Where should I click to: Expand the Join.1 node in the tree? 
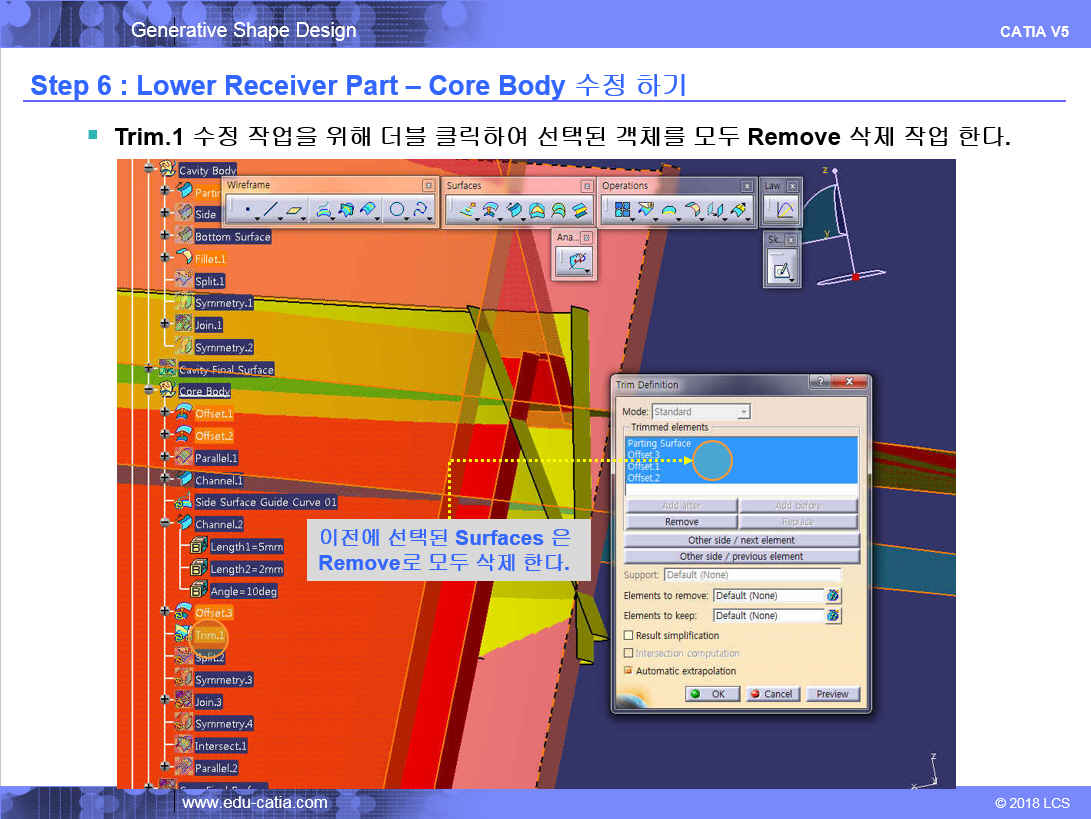coord(165,325)
